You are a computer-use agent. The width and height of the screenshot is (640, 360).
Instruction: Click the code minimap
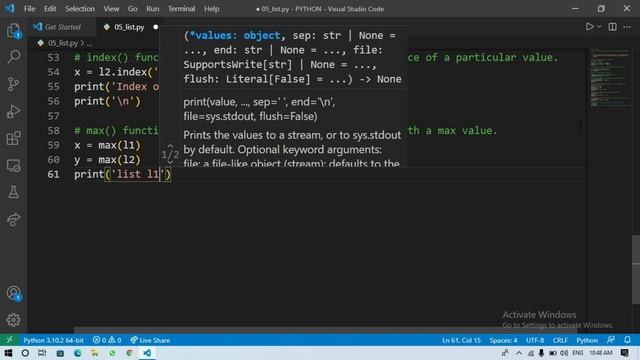click(610, 78)
